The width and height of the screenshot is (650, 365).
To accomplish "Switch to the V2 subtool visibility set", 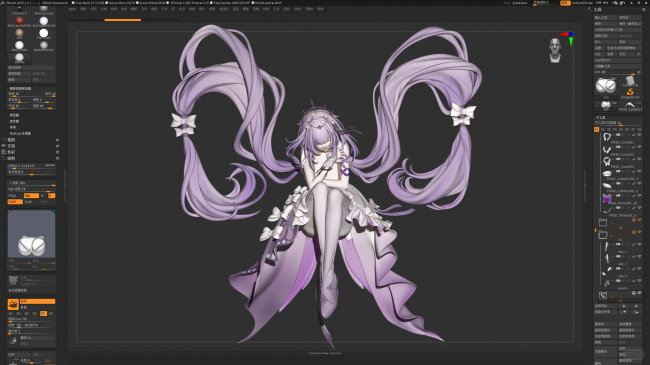I will point(603,129).
